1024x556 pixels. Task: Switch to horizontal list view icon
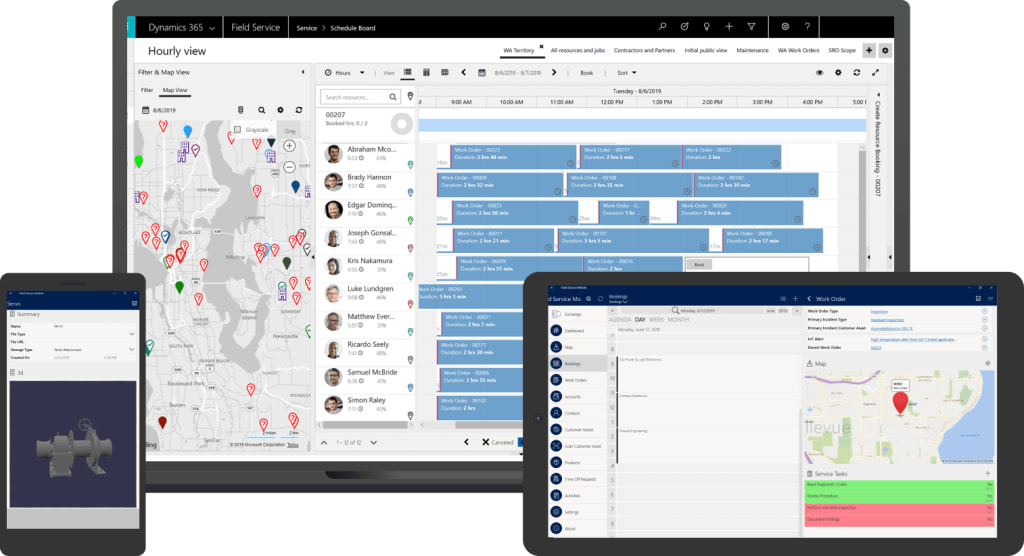point(408,73)
